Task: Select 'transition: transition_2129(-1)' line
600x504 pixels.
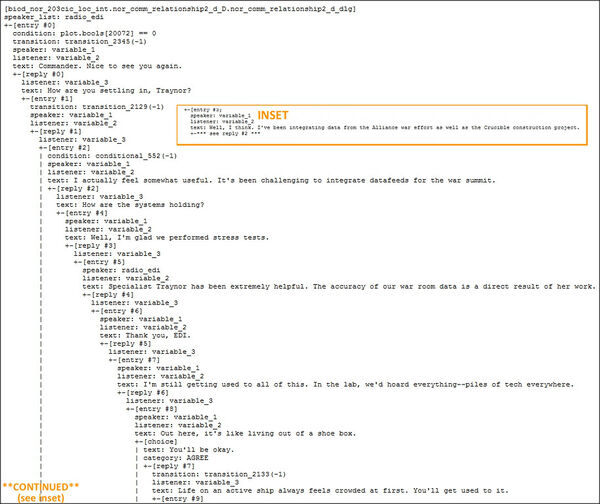Action: [x=97, y=107]
